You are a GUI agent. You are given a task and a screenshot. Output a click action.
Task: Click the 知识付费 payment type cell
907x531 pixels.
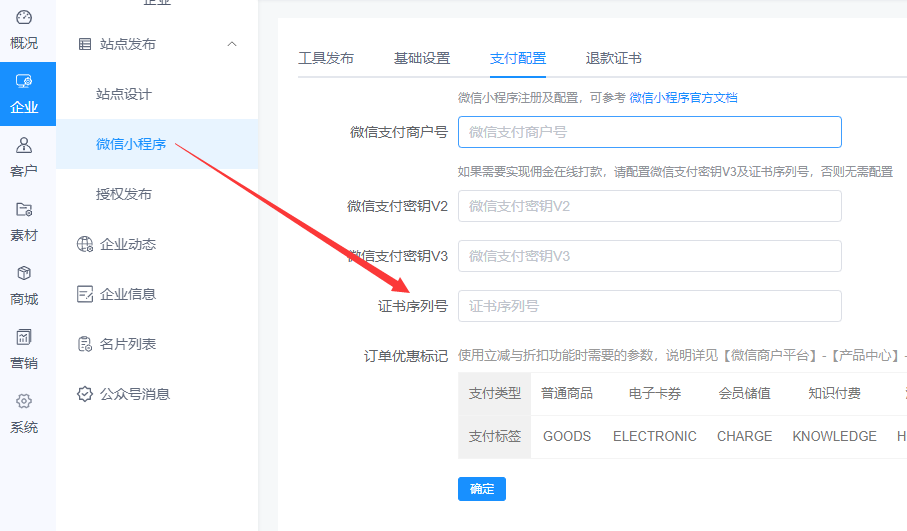834,393
